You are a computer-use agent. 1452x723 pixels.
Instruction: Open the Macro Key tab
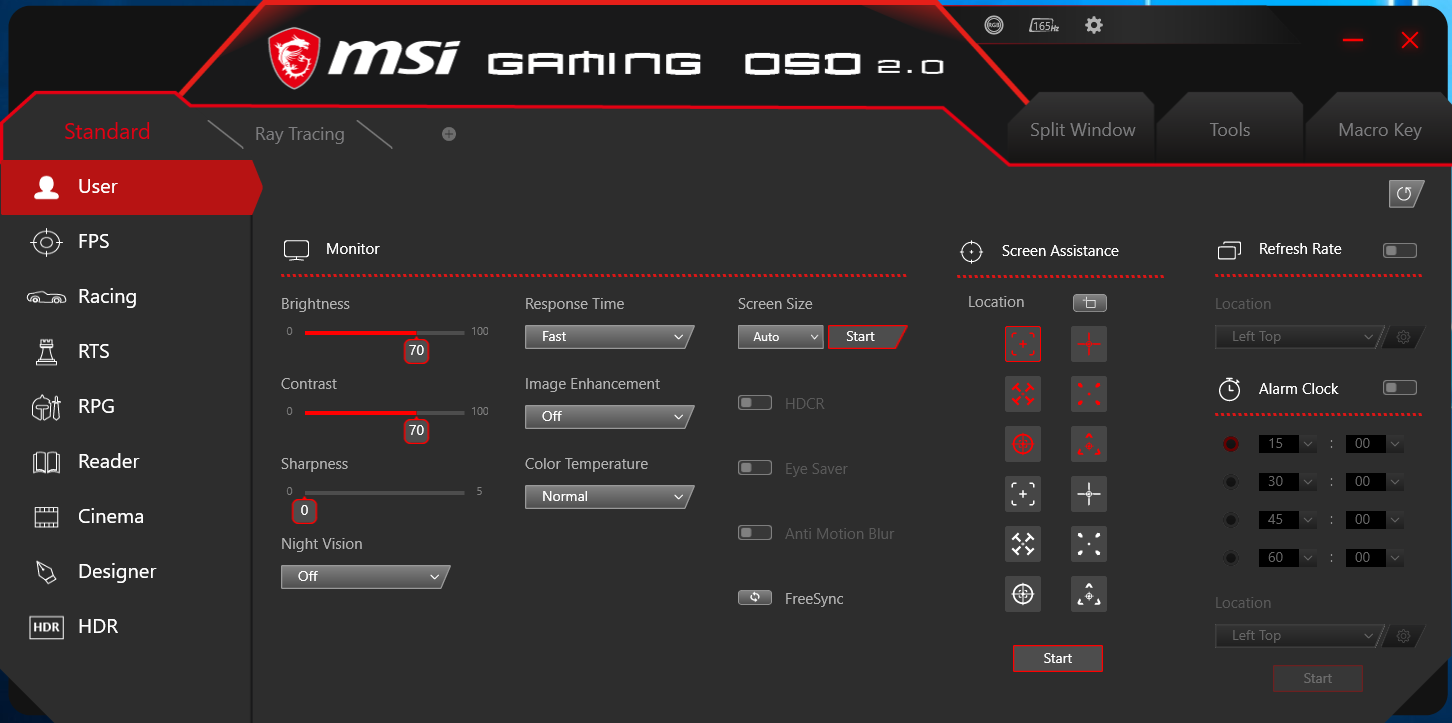(x=1379, y=130)
